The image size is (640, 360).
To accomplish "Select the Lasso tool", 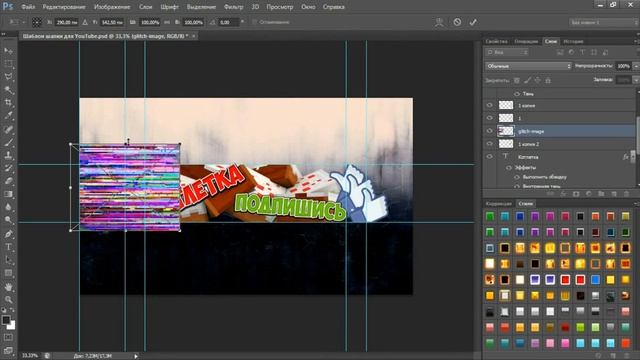I will 8,77.
